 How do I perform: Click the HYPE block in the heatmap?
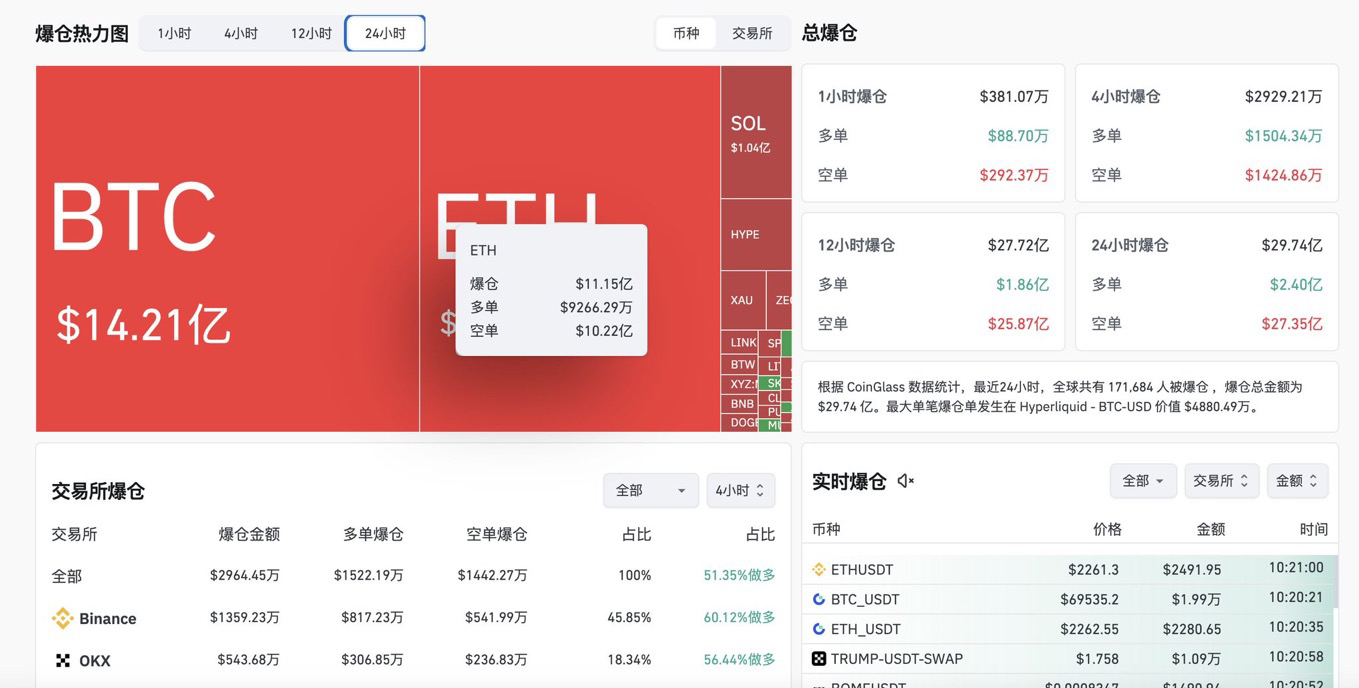coord(756,234)
